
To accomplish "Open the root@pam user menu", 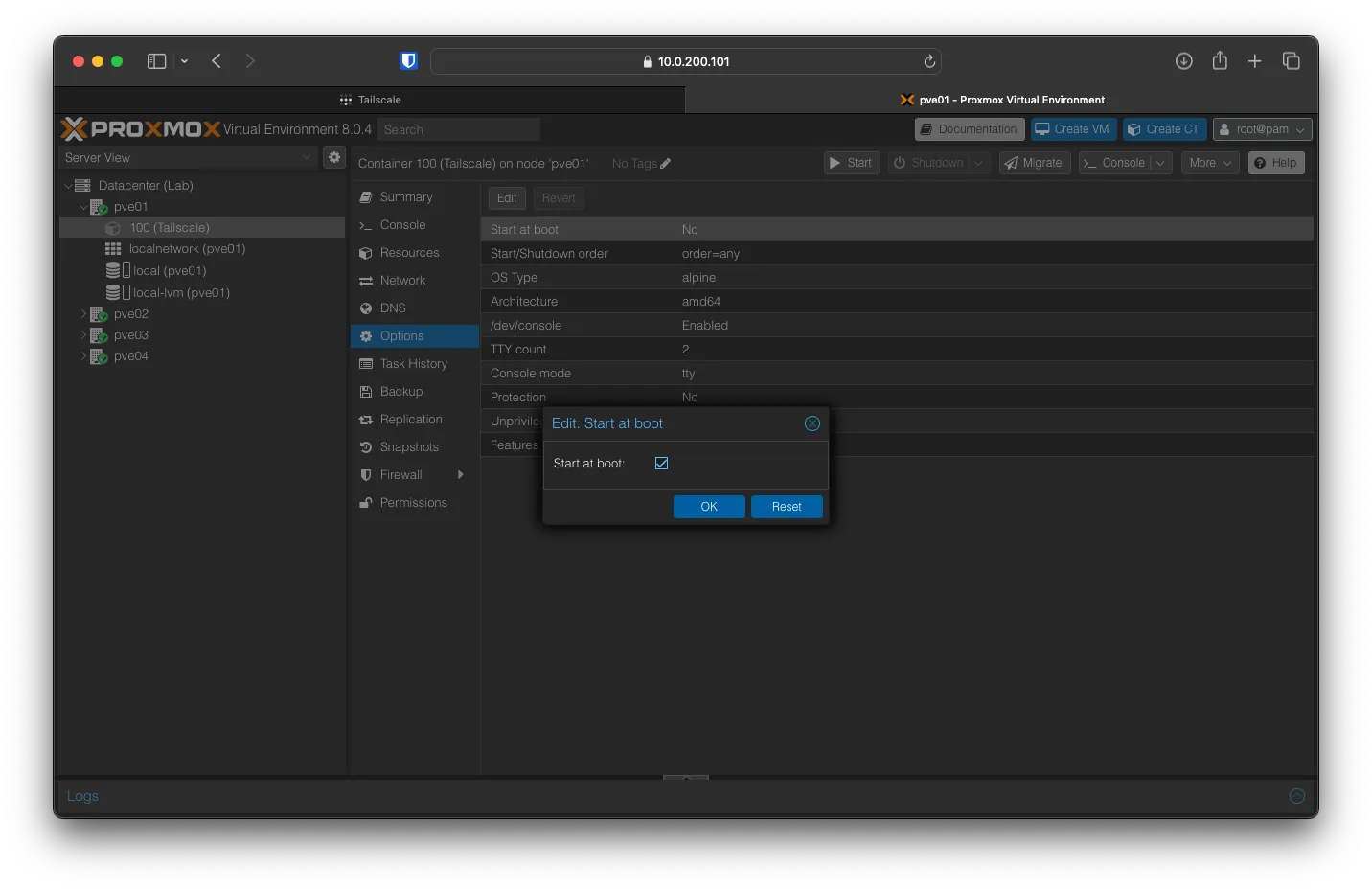I will tap(1262, 129).
